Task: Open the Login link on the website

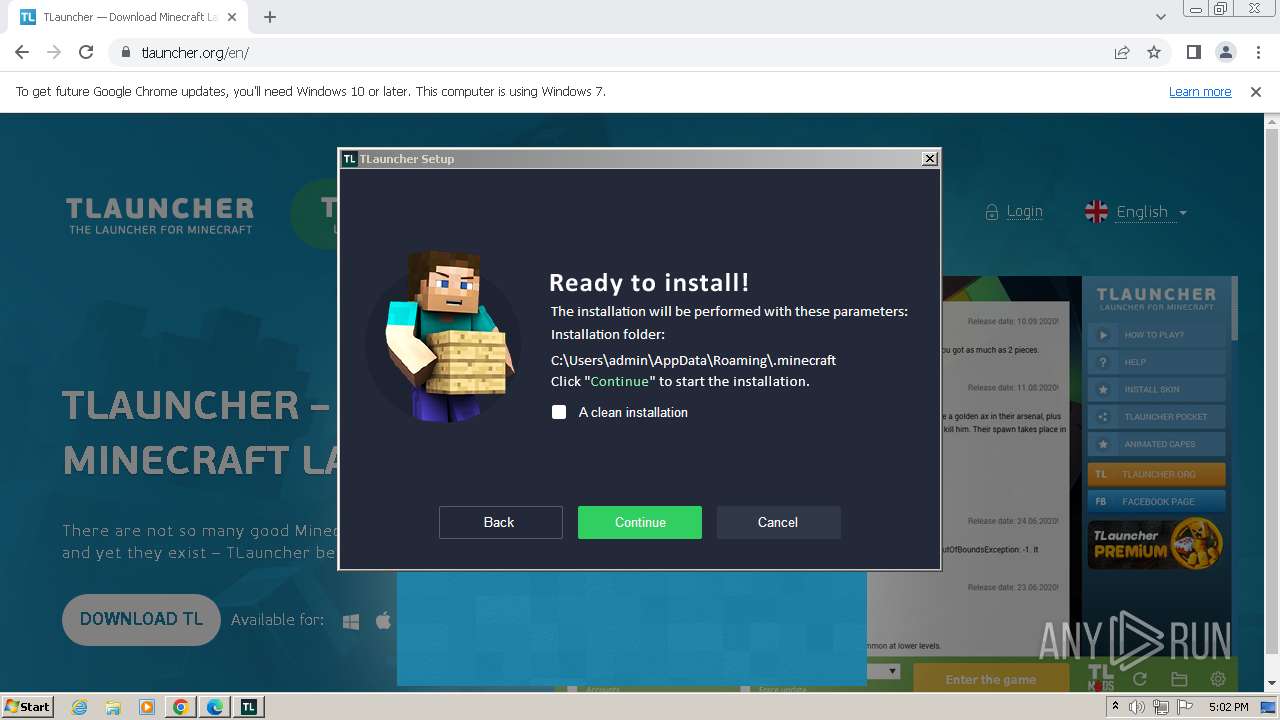Action: coord(1024,211)
